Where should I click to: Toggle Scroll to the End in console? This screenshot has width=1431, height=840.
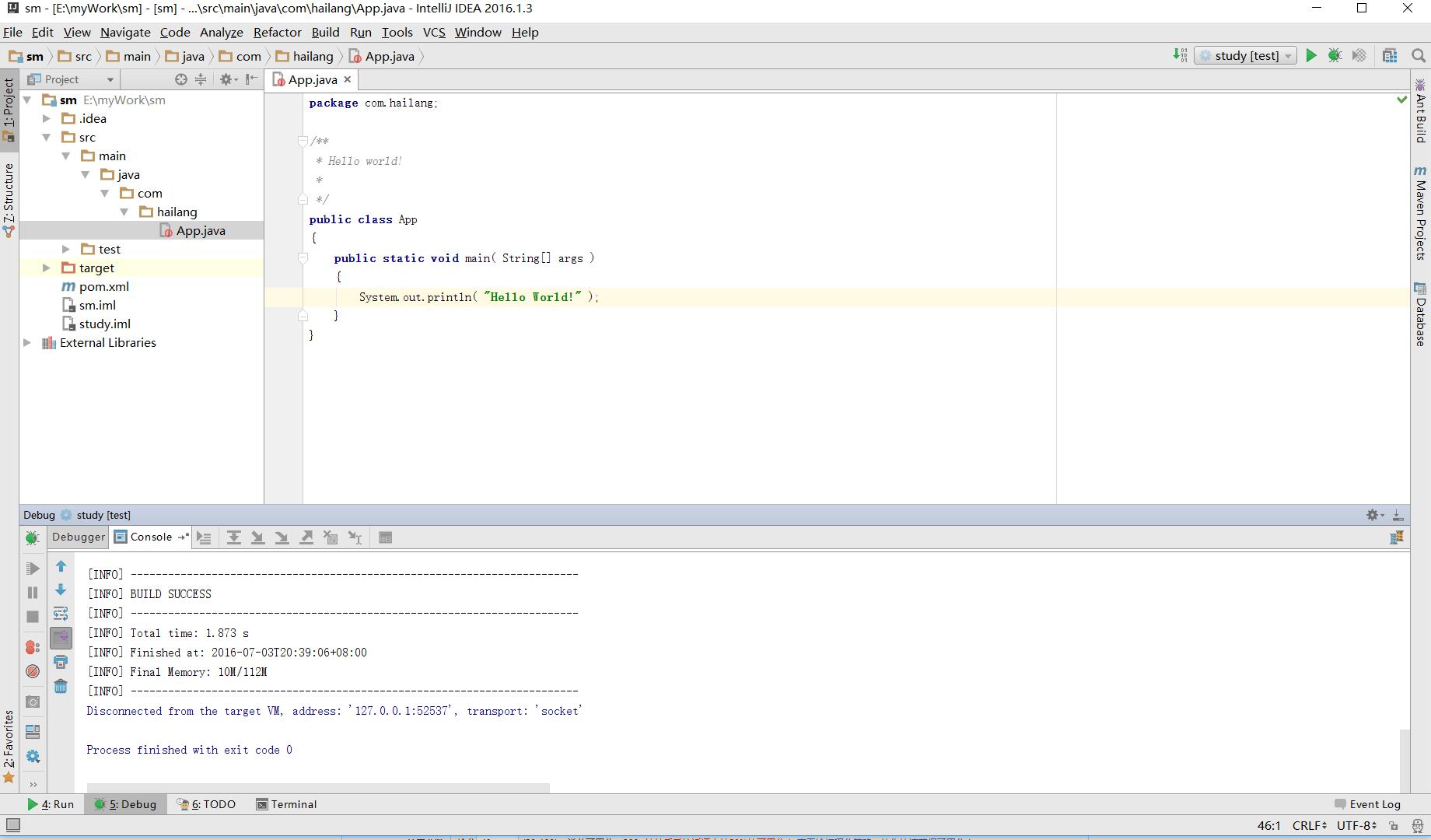pyautogui.click(x=61, y=638)
